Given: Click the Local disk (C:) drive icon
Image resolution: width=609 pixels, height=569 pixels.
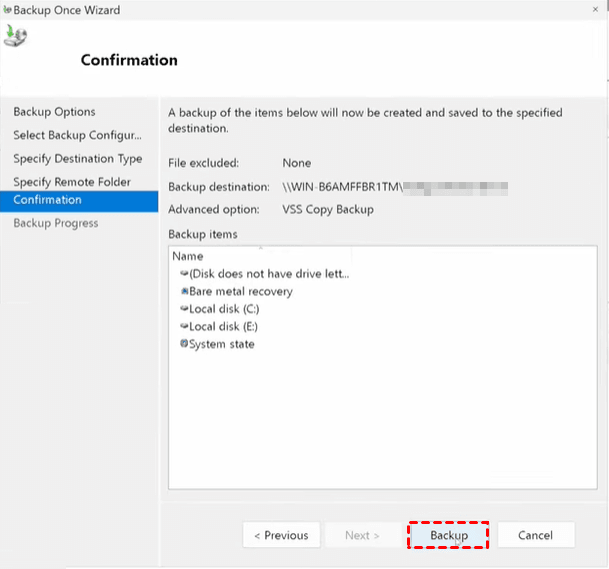Looking at the screenshot, I should point(184,309).
